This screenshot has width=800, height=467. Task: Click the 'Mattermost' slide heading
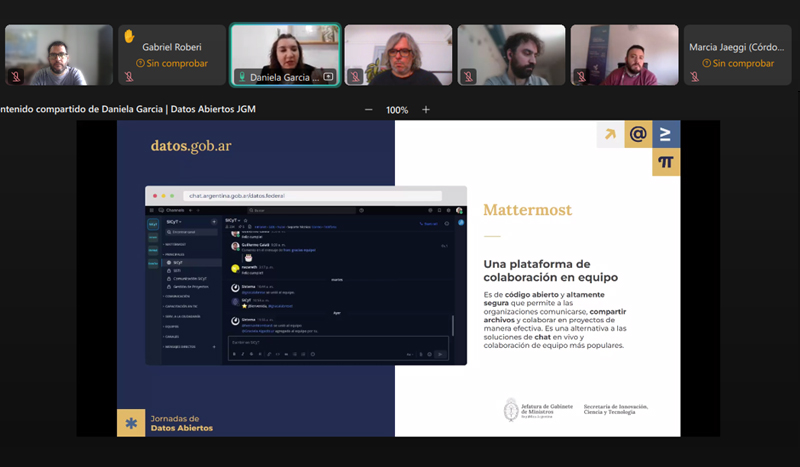(528, 210)
